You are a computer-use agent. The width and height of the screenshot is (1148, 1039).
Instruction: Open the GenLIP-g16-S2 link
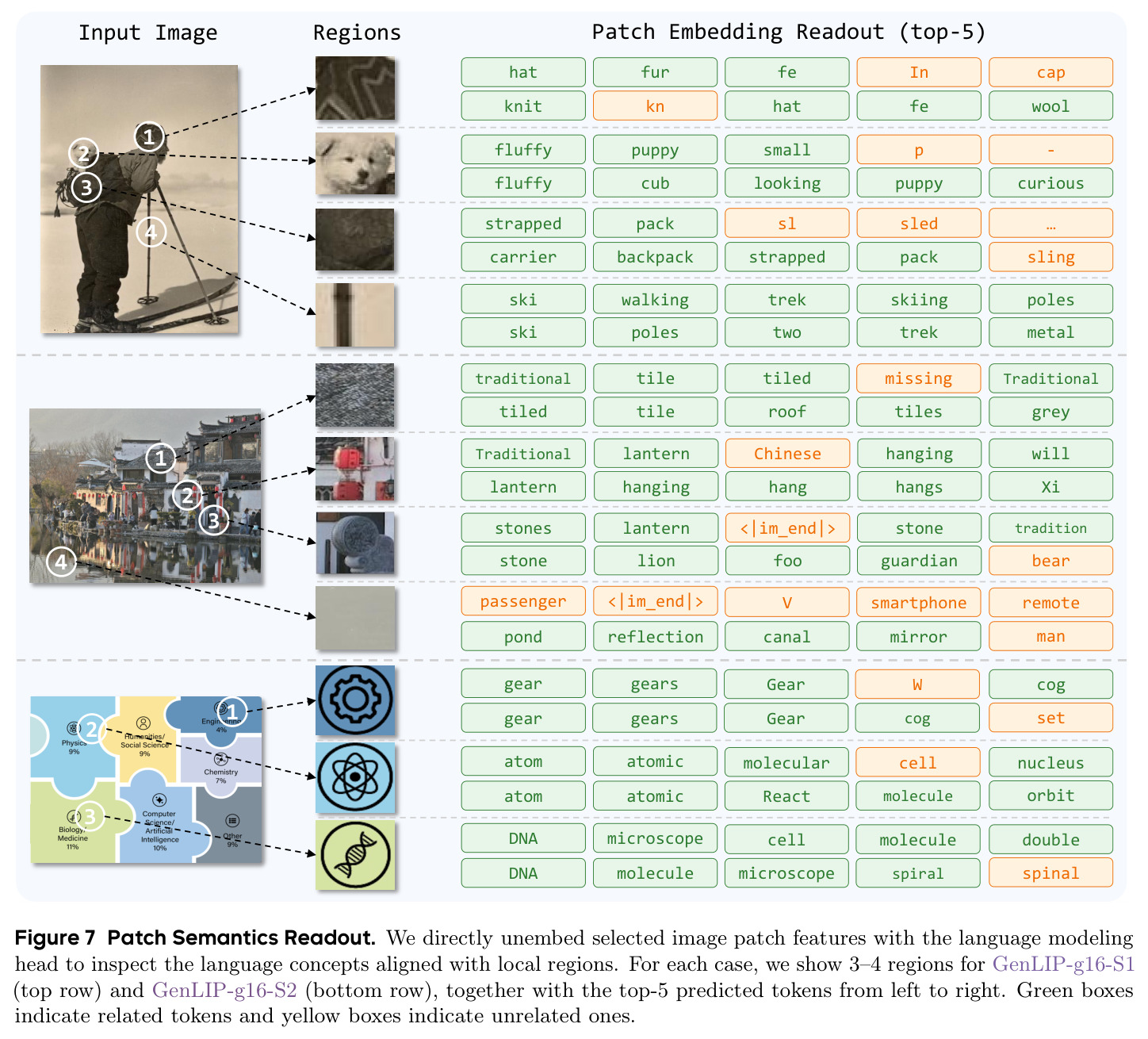click(x=224, y=991)
